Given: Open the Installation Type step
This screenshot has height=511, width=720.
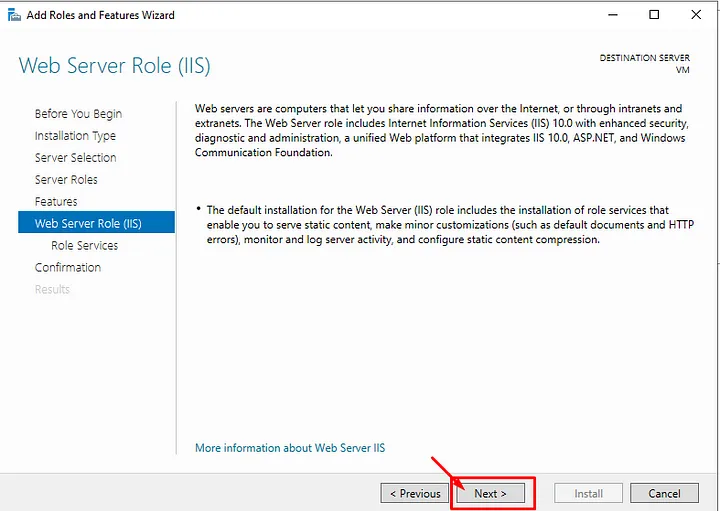Looking at the screenshot, I should tap(75, 136).
